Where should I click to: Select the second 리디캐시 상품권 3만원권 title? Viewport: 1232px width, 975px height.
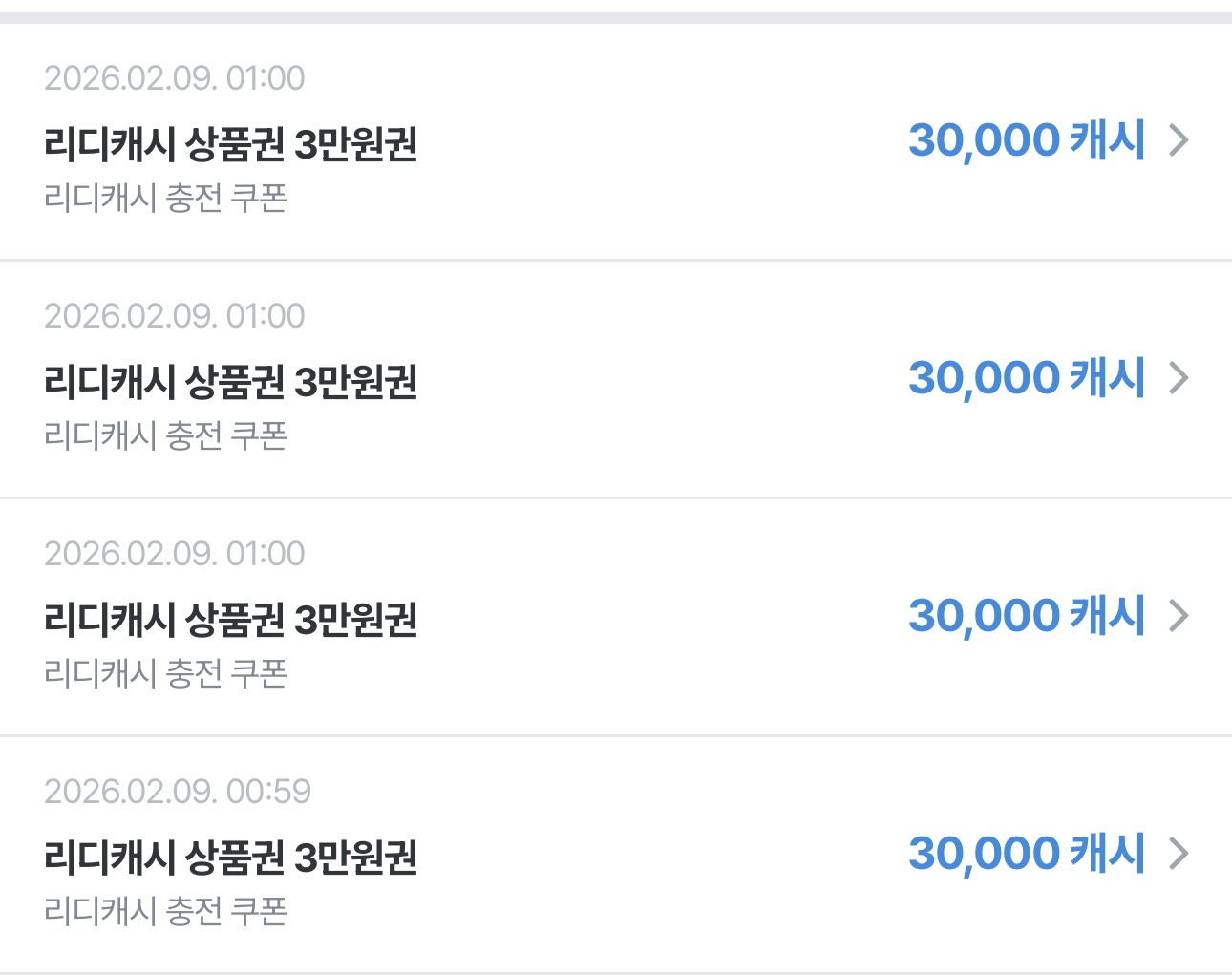[231, 382]
